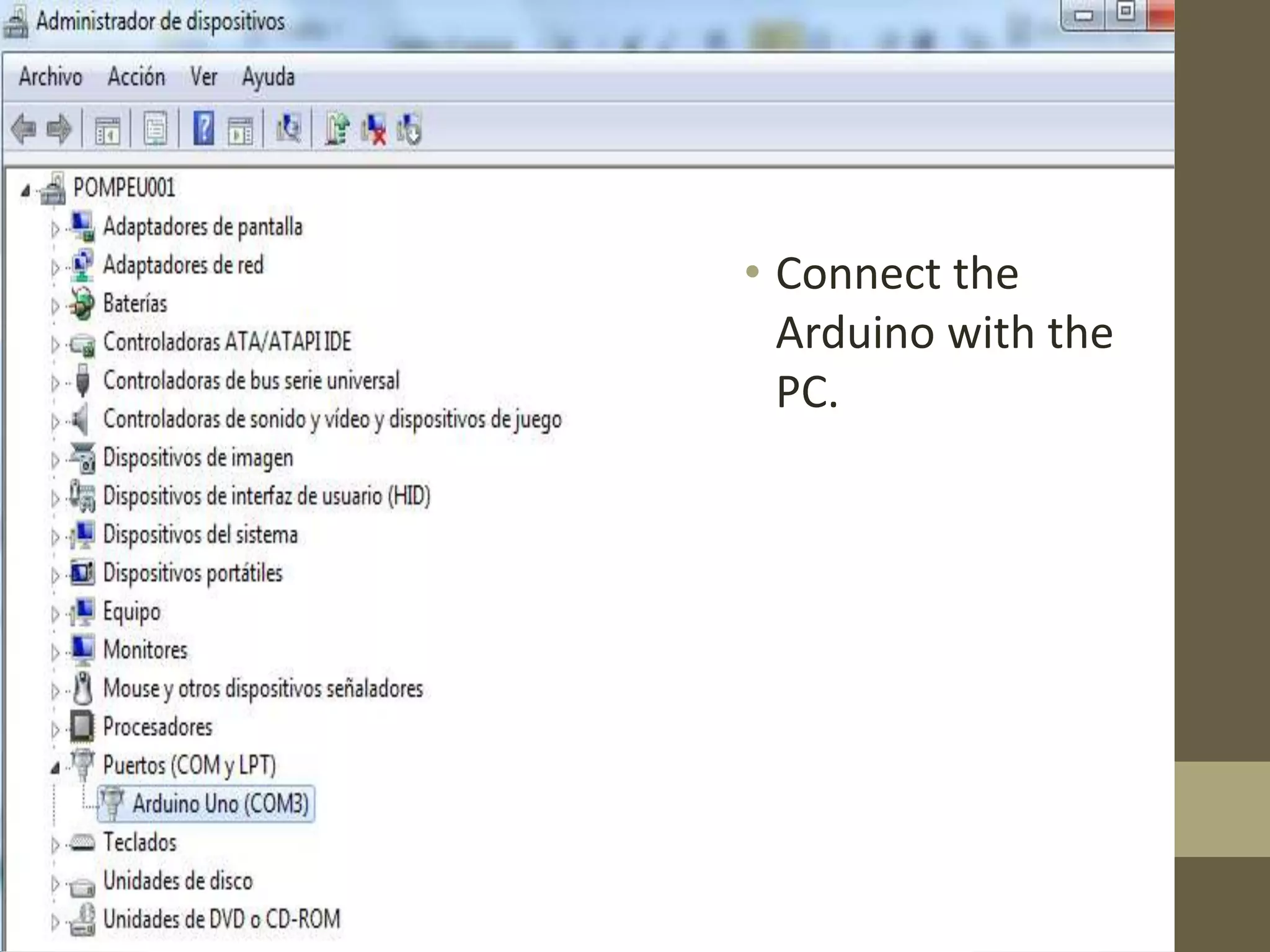Select Mouse y otros dispositivos señaladores
The width and height of the screenshot is (1270, 952).
[x=263, y=689]
